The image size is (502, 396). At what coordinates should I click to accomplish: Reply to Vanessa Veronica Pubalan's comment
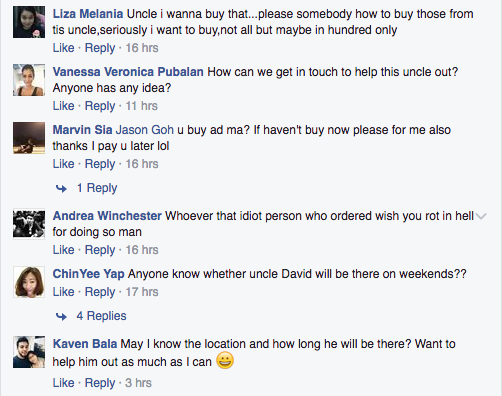click(100, 106)
